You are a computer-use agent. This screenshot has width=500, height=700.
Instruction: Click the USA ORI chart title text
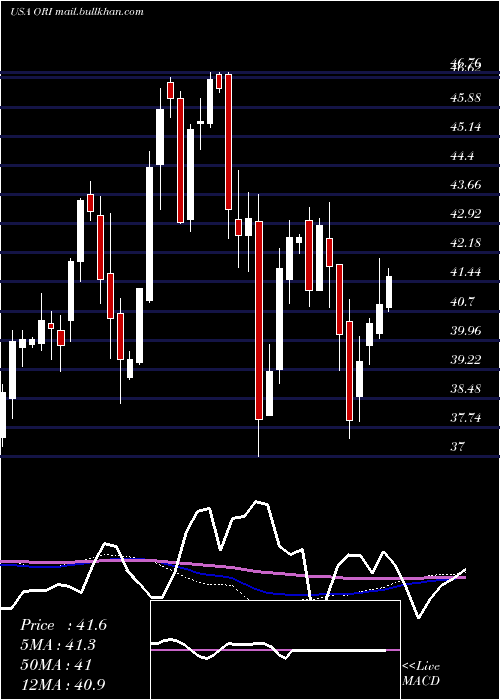[77, 12]
